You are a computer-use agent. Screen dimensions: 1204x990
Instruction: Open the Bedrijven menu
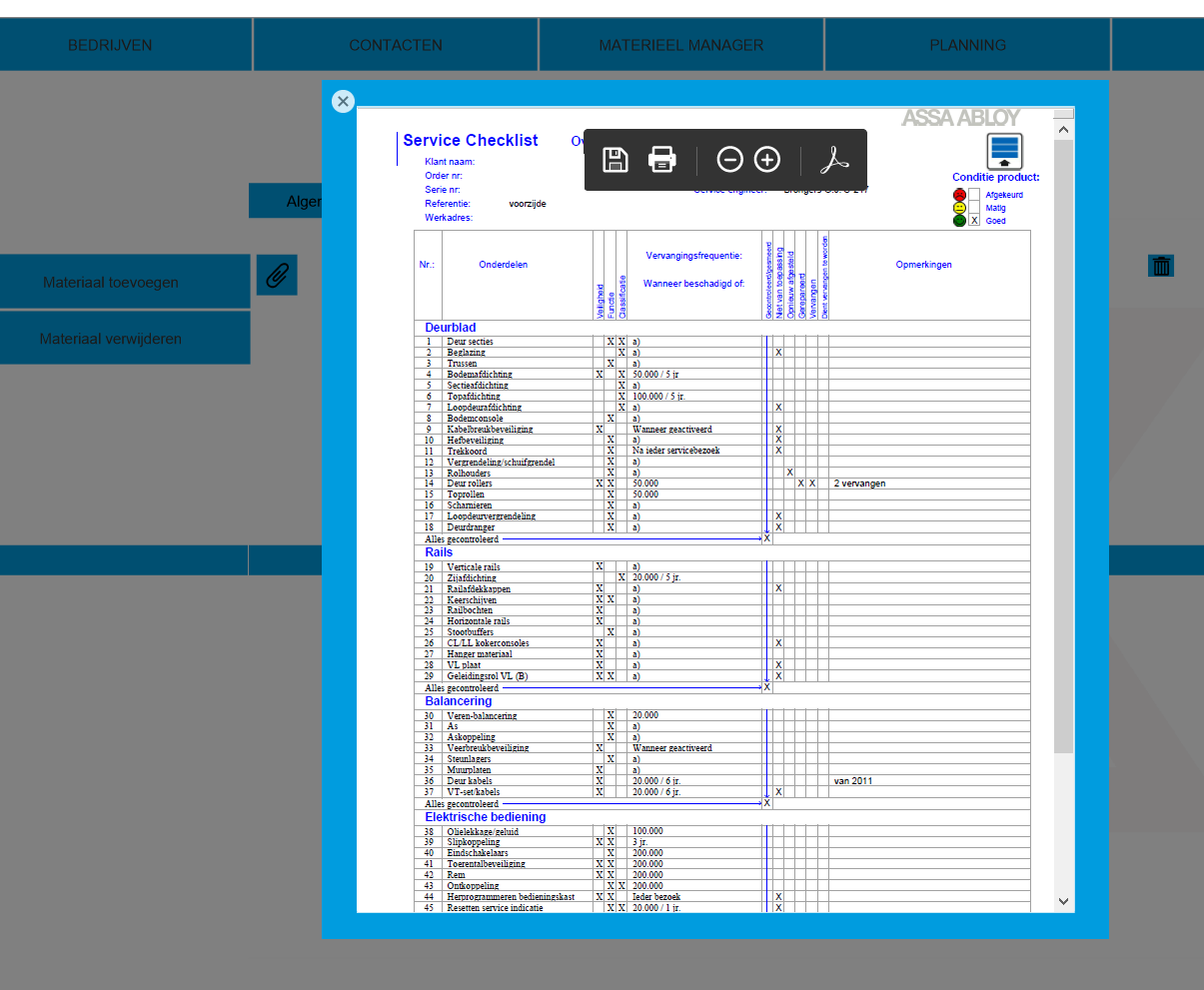(x=110, y=45)
